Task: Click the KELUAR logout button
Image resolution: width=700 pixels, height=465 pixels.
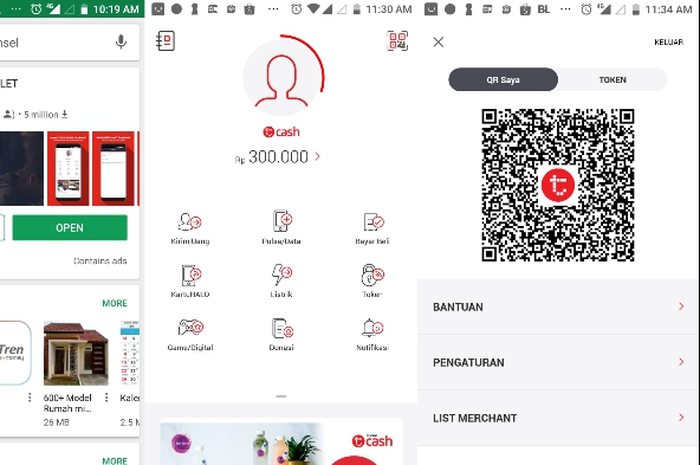Action: point(668,42)
